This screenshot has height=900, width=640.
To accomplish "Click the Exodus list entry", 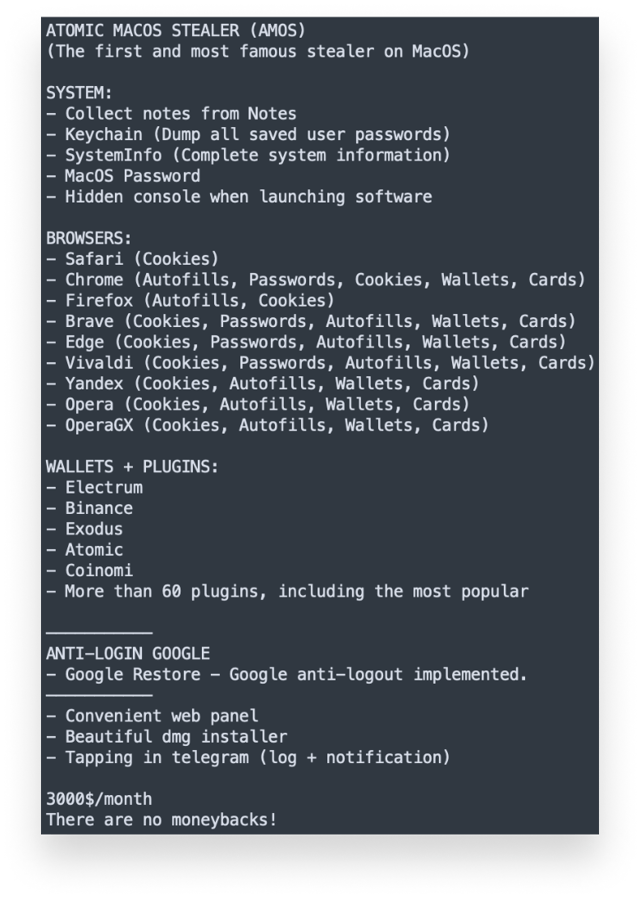I will pos(84,529).
